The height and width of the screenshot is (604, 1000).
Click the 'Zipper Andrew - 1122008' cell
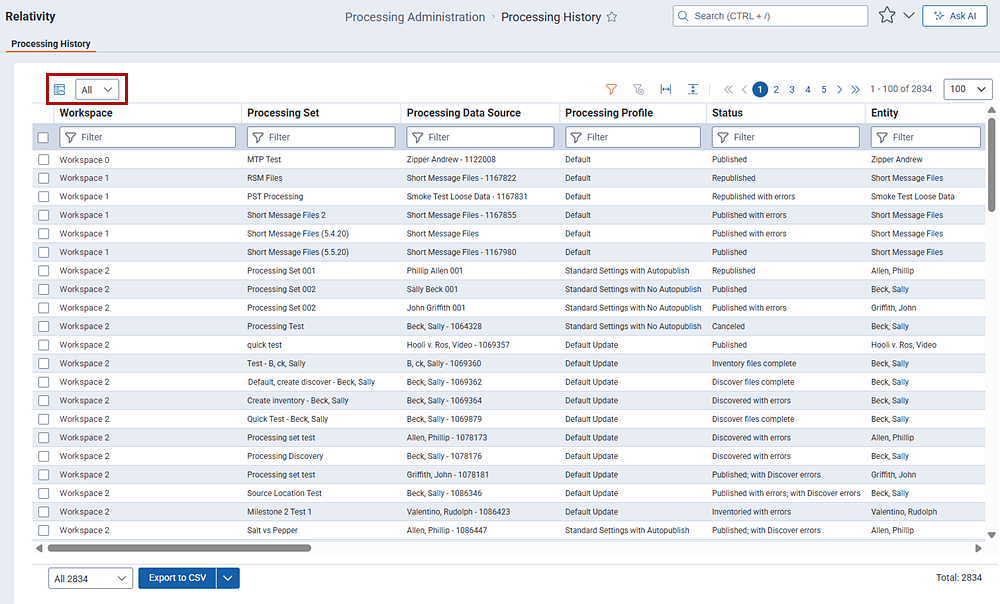[x=451, y=159]
